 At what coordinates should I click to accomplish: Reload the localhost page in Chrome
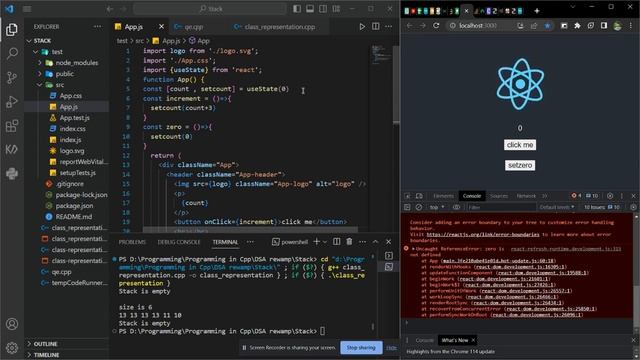436,25
